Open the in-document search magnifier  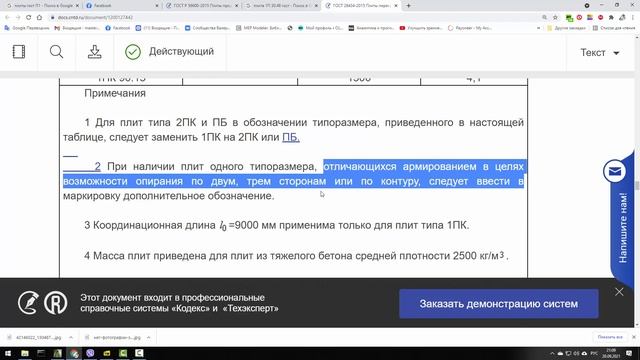pyautogui.click(x=56, y=52)
